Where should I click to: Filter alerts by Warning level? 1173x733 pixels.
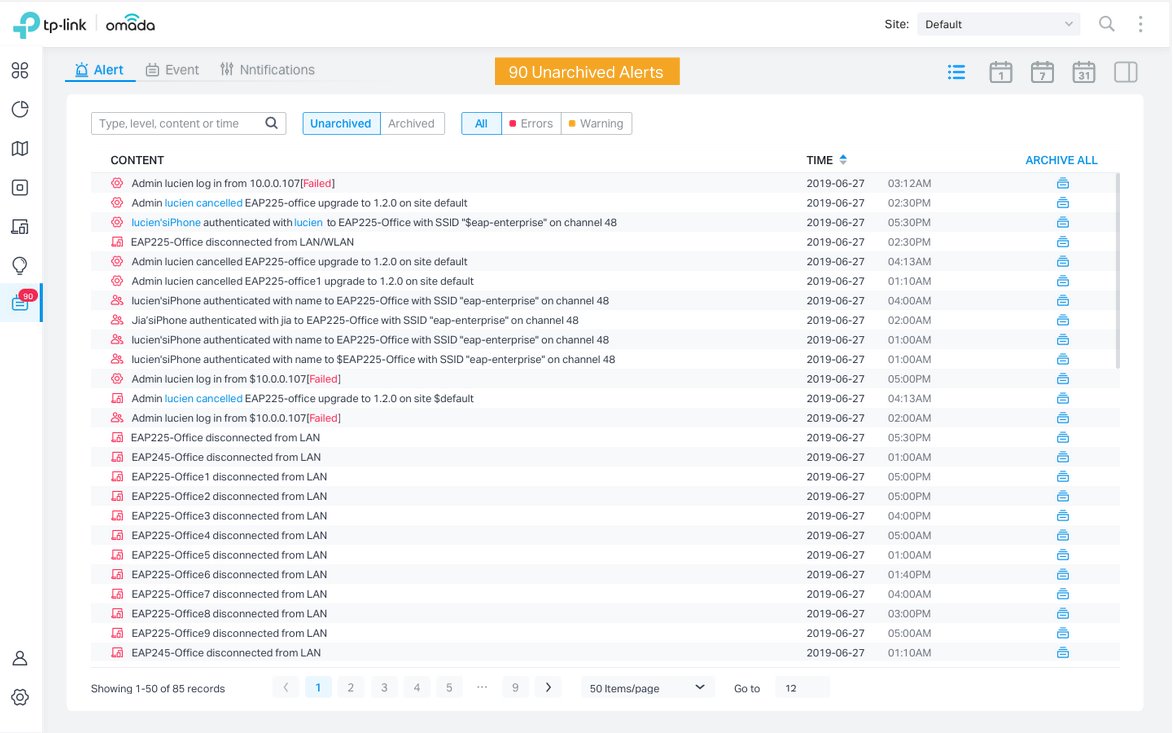pyautogui.click(x=596, y=123)
